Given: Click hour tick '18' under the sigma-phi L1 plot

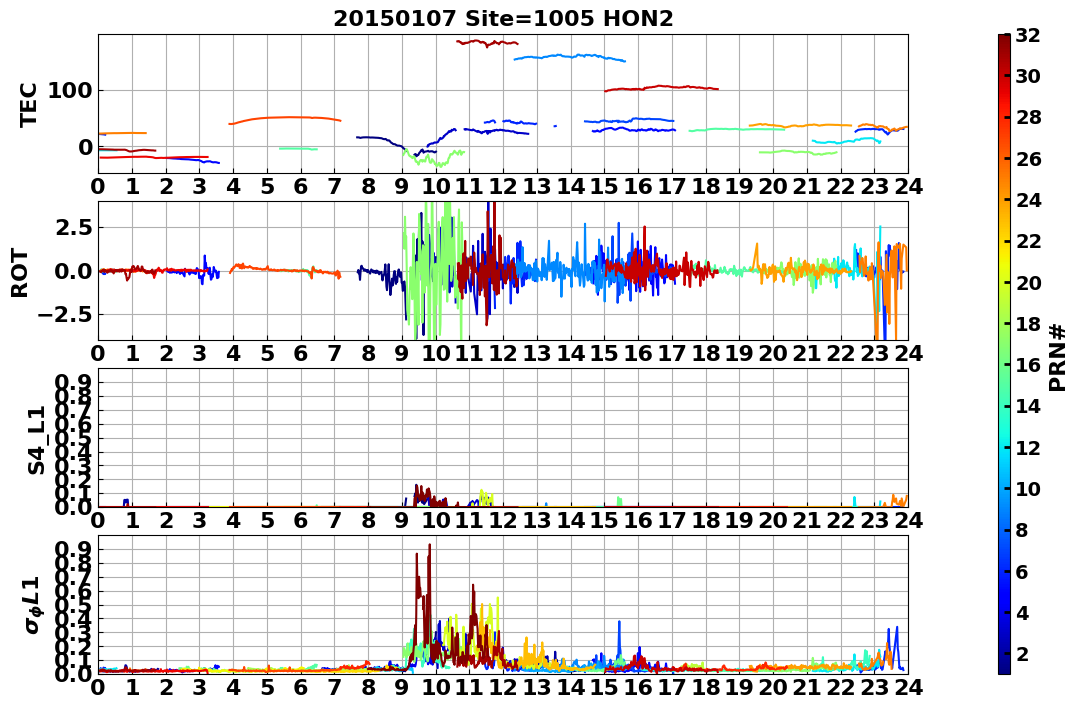Looking at the screenshot, I should click(705, 687).
